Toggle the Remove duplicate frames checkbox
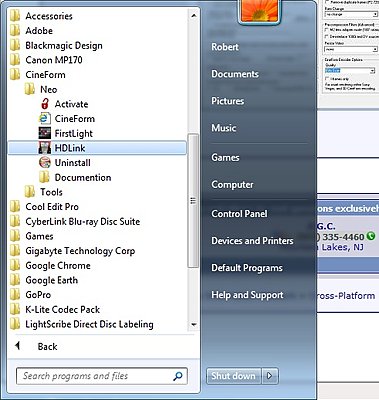The width and height of the screenshot is (379, 400). tap(327, 2)
